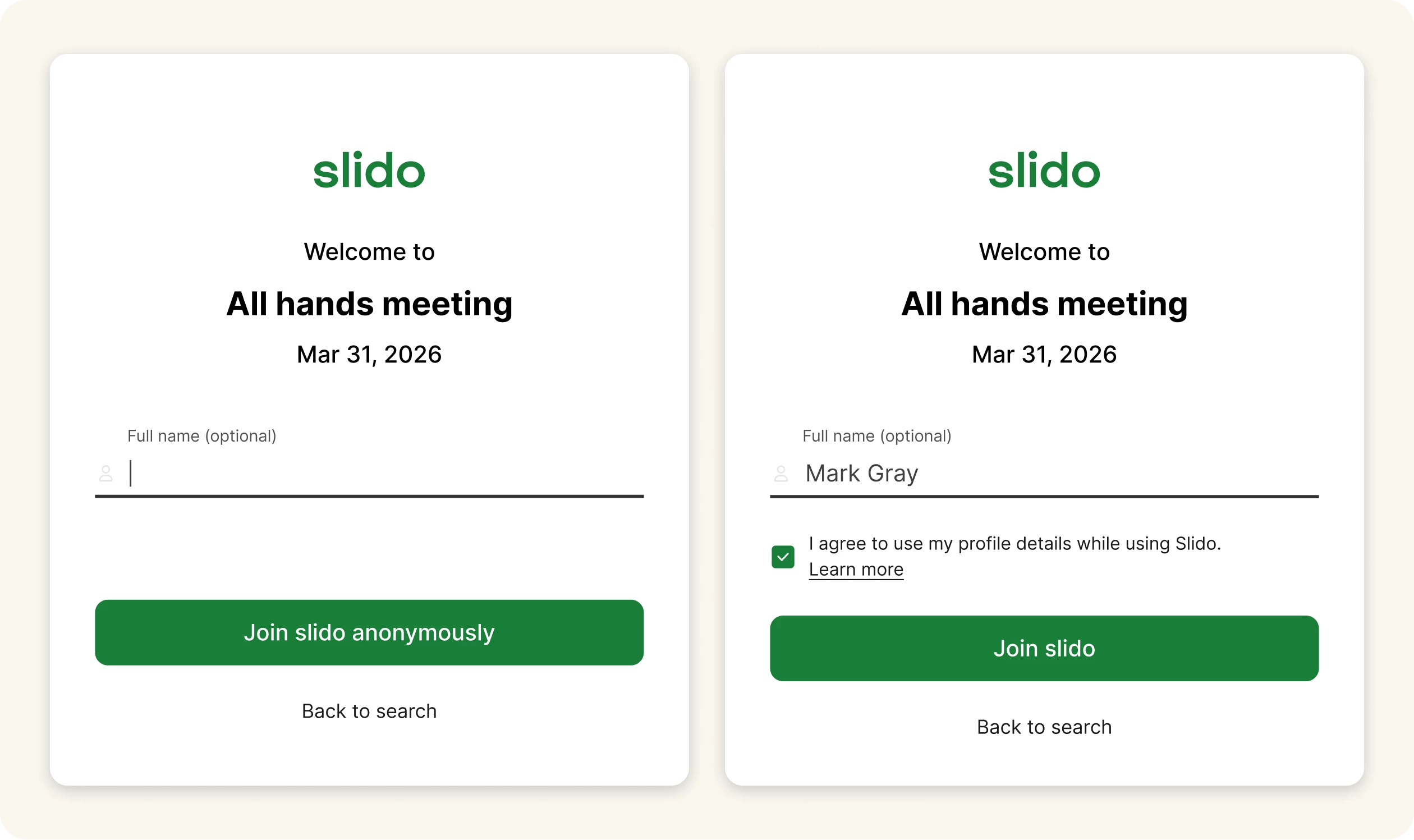Click the right card's Full name (optional) label
Viewport: 1414px width, 840px height.
[876, 436]
